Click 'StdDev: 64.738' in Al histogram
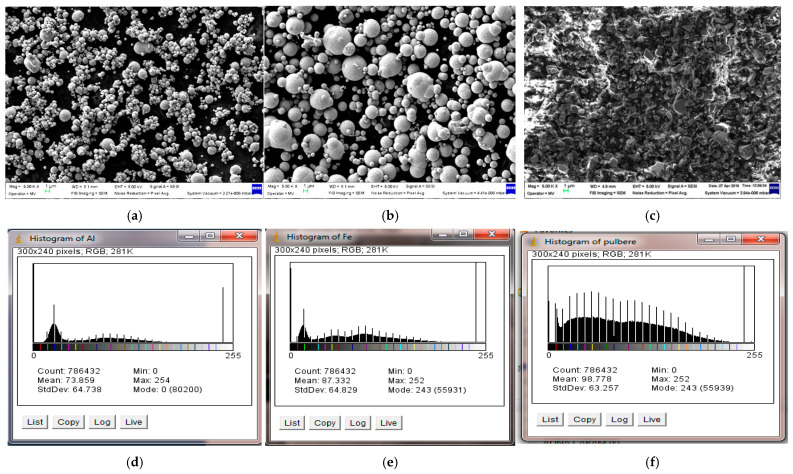The image size is (793, 474). (x=69, y=390)
